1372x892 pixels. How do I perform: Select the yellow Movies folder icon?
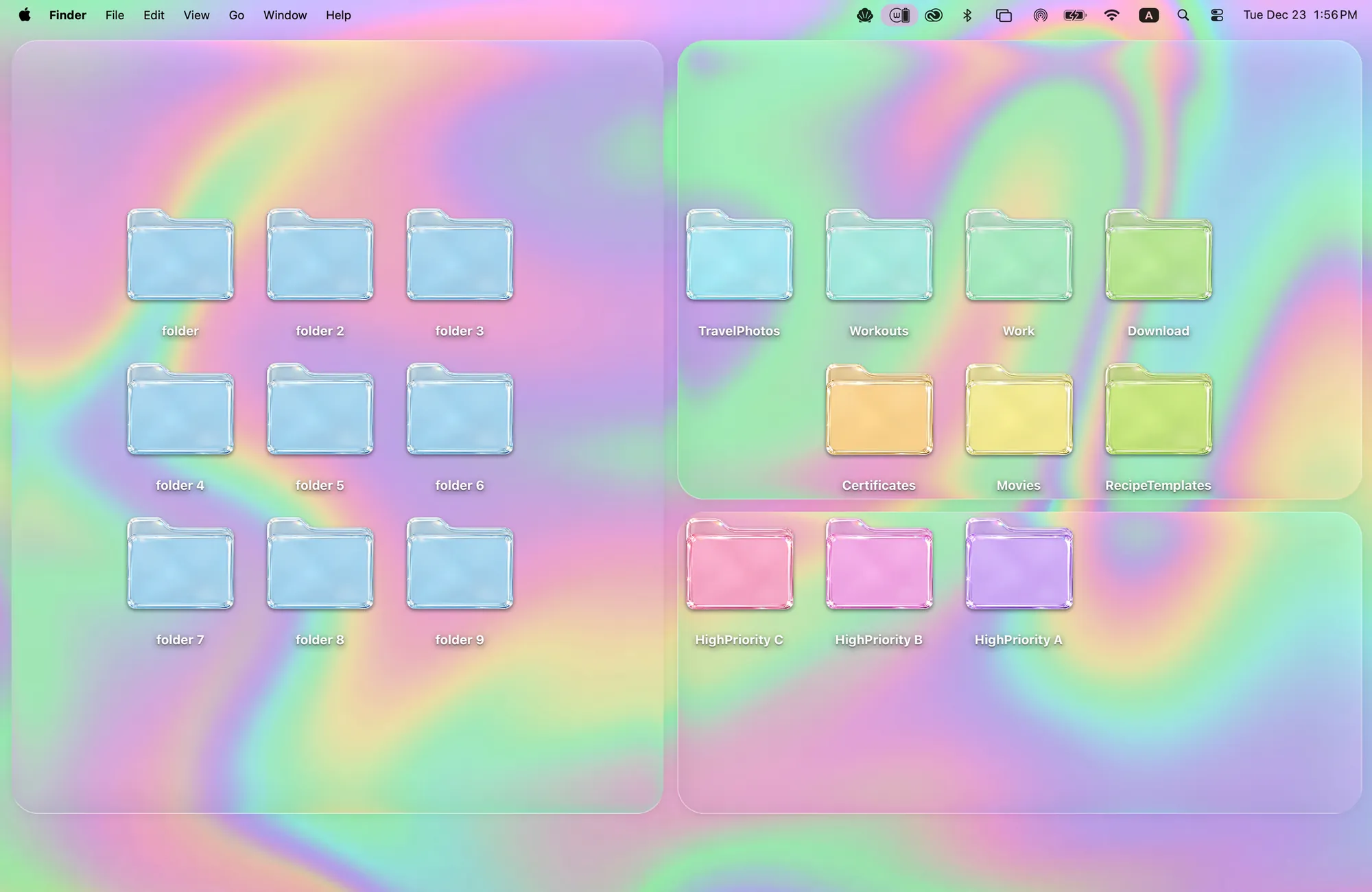(1019, 409)
